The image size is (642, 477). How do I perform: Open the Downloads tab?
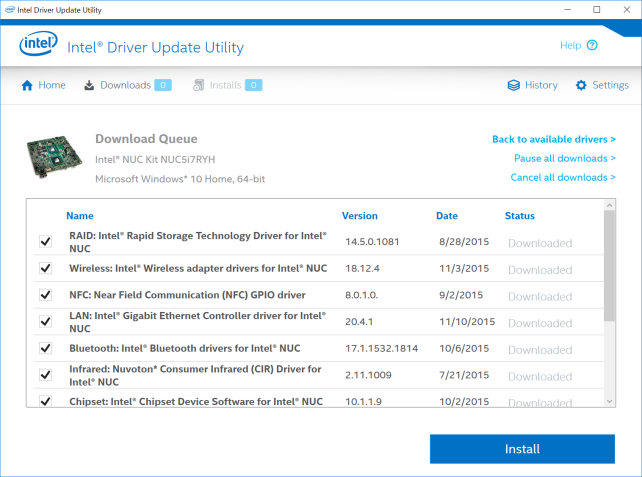tap(128, 85)
